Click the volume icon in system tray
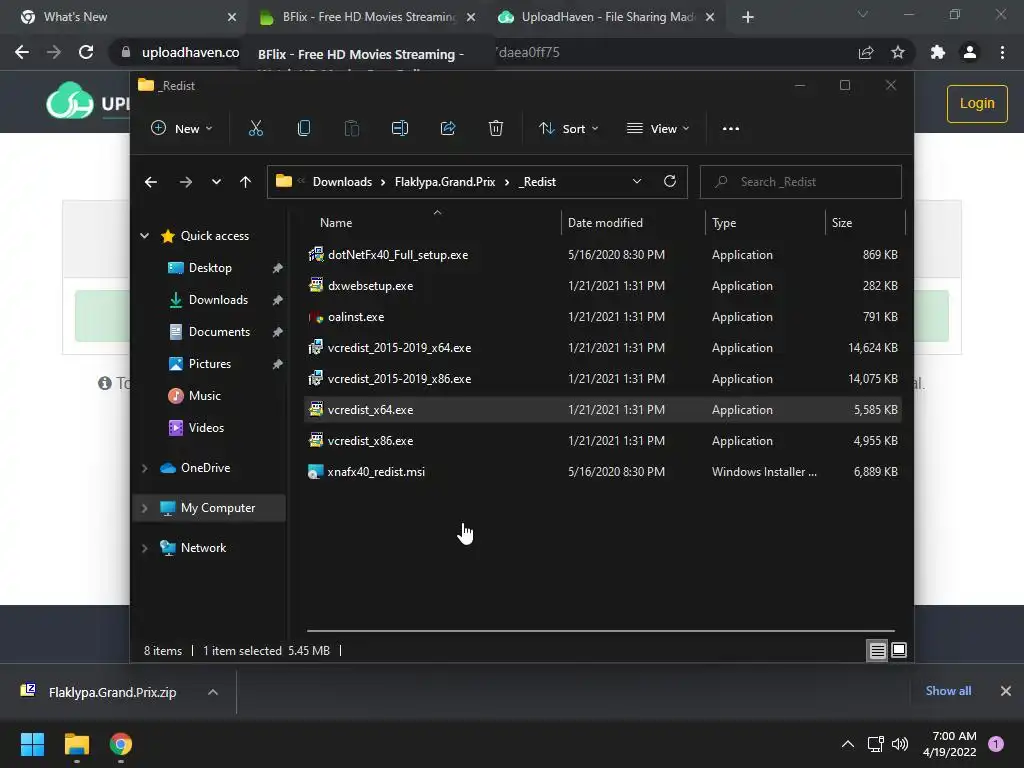 [x=900, y=744]
